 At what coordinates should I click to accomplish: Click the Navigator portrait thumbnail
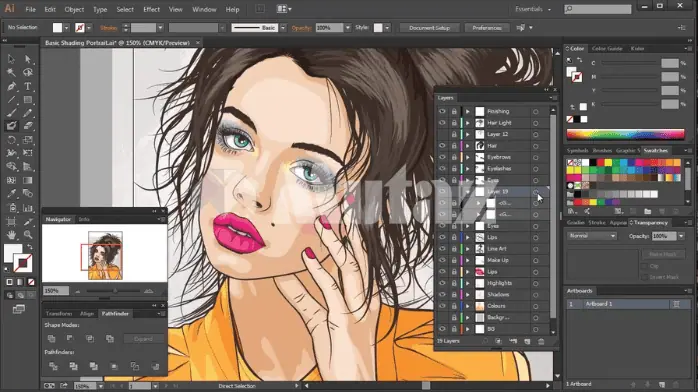[105, 255]
